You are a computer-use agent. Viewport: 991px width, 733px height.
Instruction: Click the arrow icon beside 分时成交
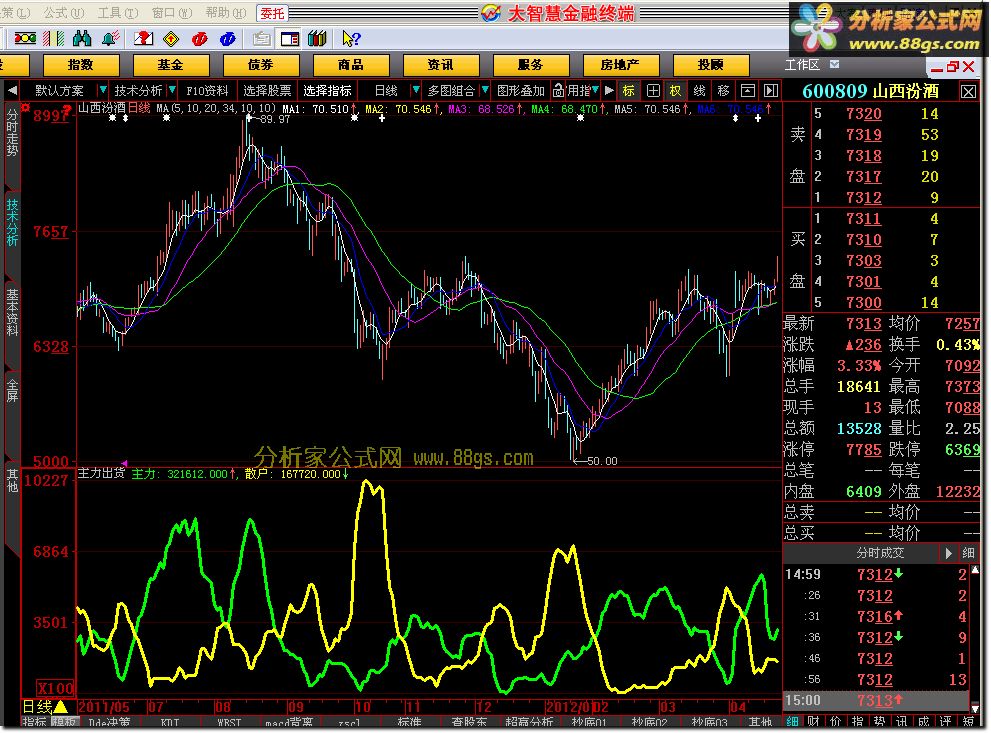tap(949, 554)
